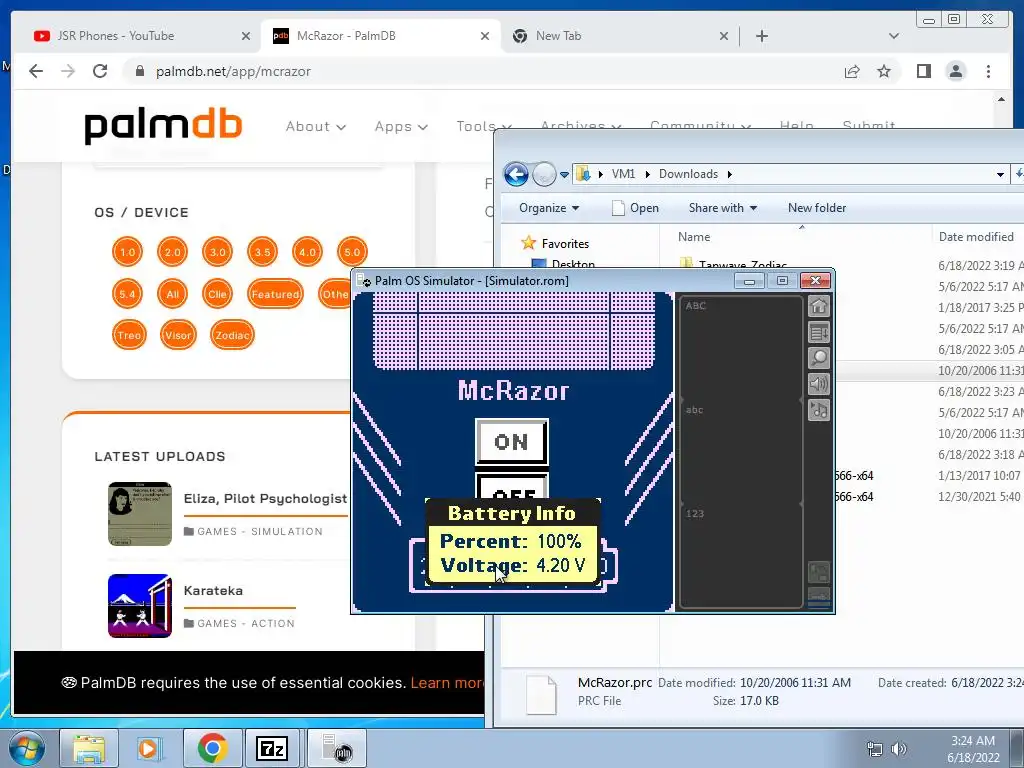Open the About menu on PalmDB
This screenshot has height=768, width=1024.
[315, 127]
